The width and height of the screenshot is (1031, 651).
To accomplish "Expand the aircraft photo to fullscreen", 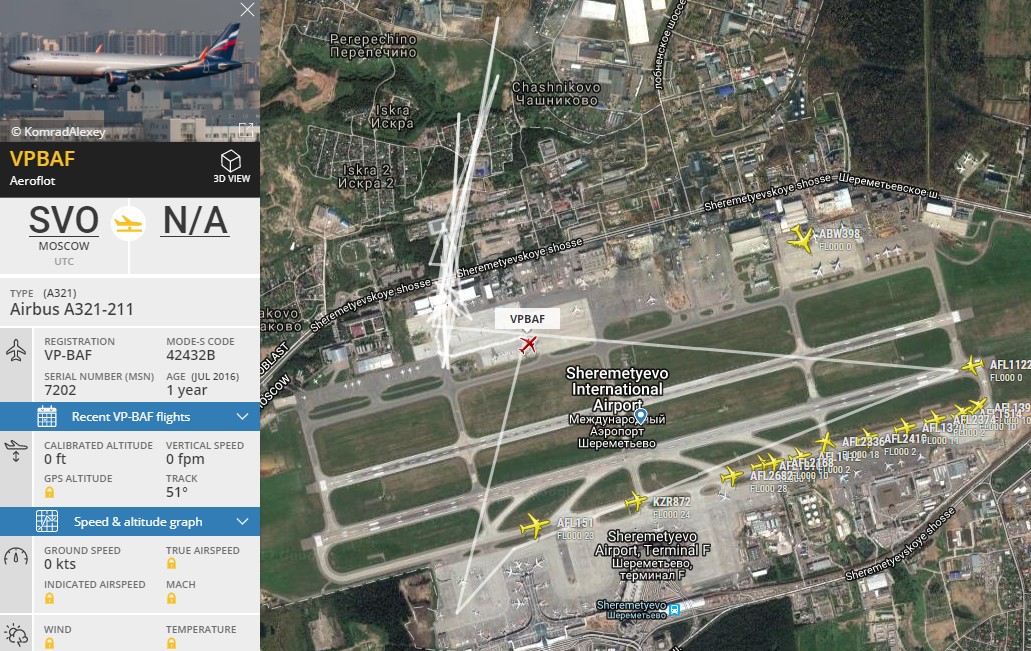I will point(246,130).
